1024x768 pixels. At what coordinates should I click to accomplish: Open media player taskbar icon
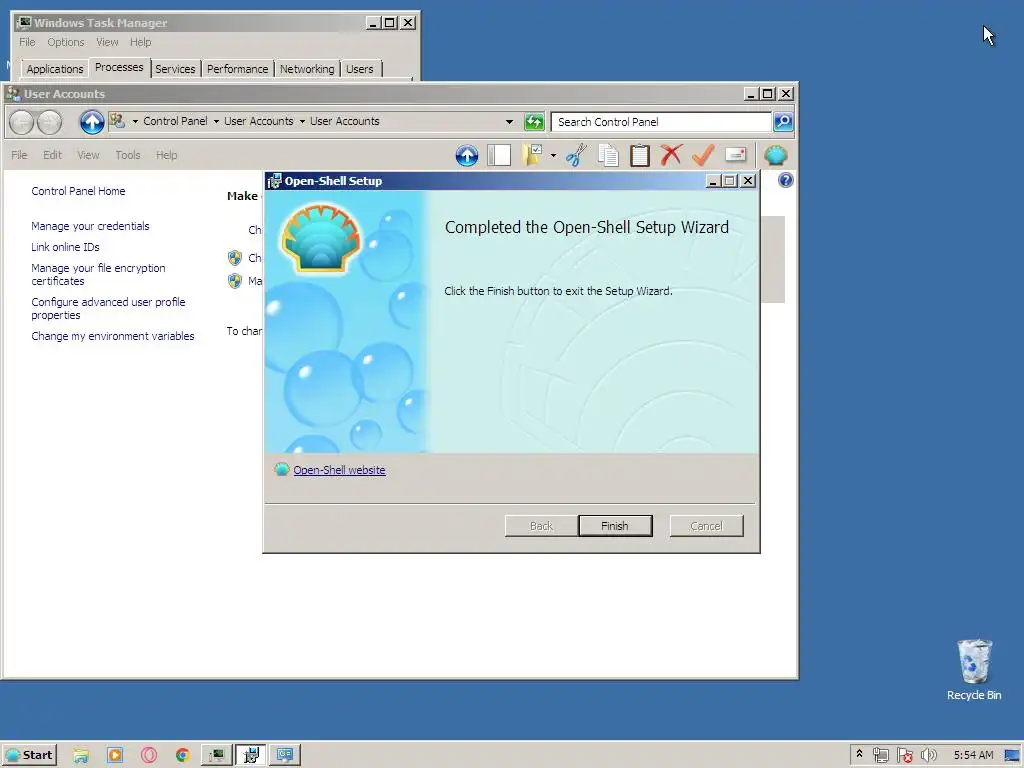pyautogui.click(x=115, y=756)
